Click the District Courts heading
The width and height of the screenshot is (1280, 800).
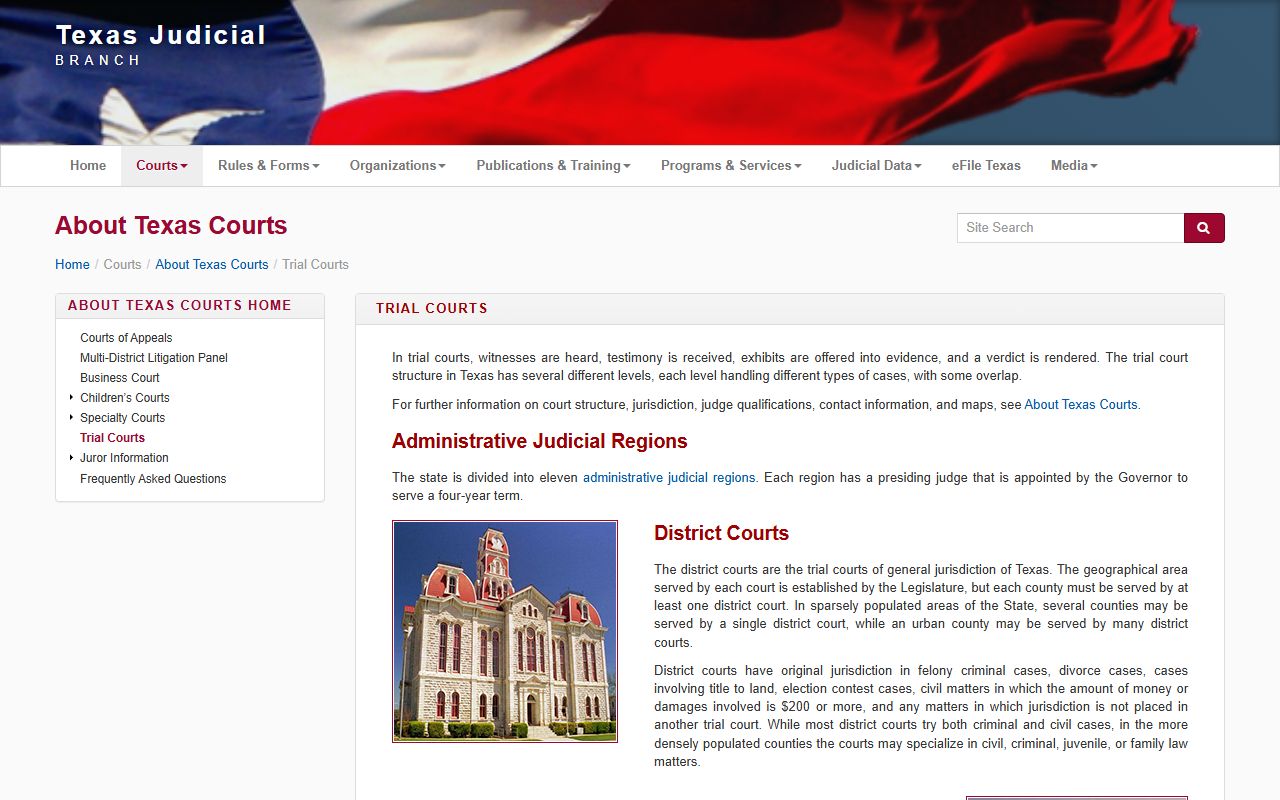coord(722,534)
